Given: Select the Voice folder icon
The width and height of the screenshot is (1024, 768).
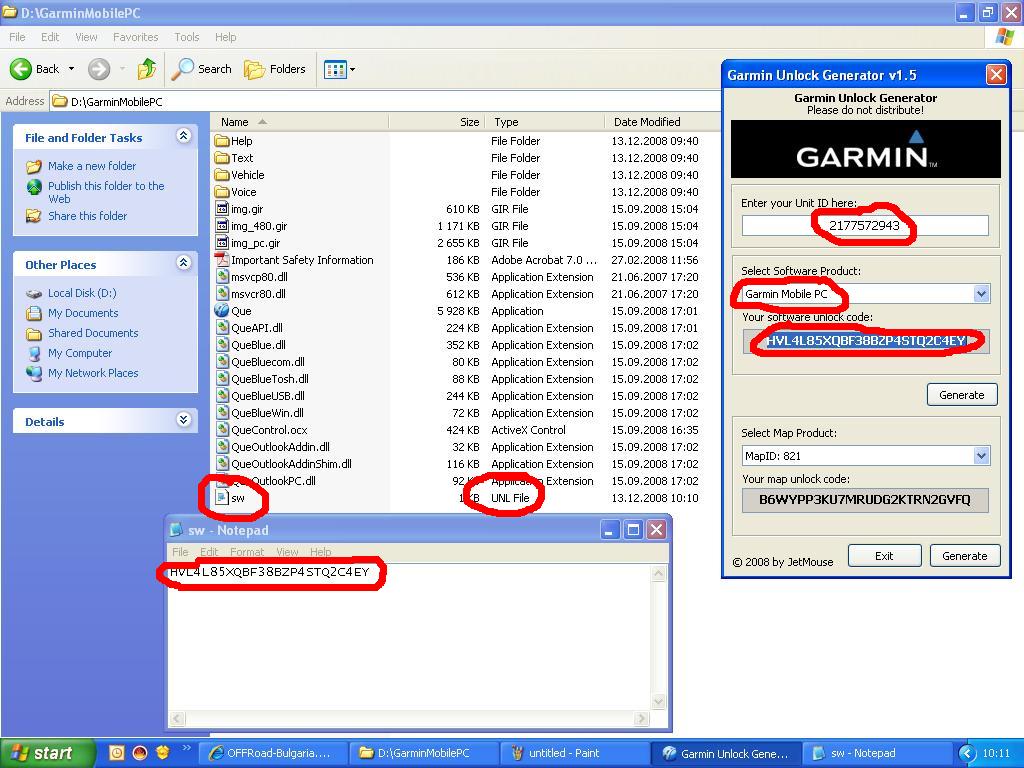Looking at the screenshot, I should tap(221, 192).
